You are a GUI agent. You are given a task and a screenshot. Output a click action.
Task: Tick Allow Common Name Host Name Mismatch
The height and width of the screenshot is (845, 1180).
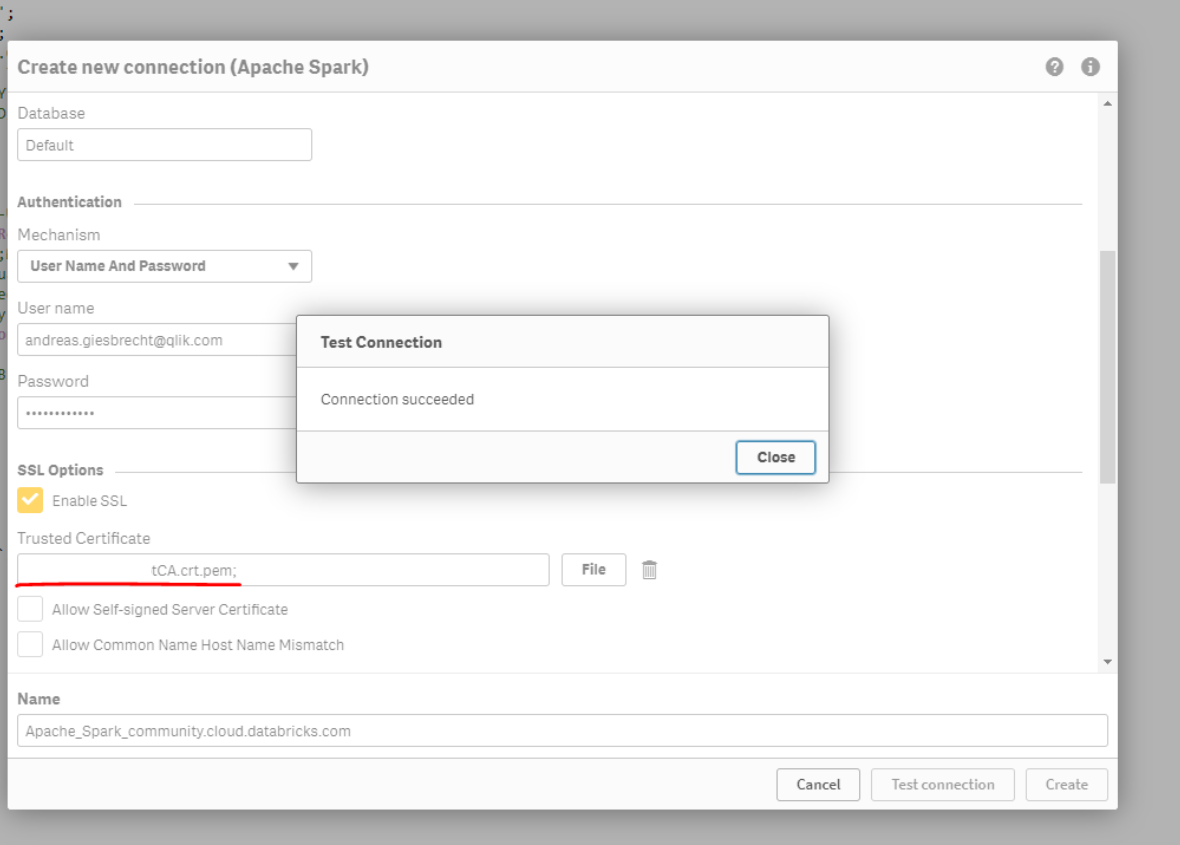coord(30,644)
